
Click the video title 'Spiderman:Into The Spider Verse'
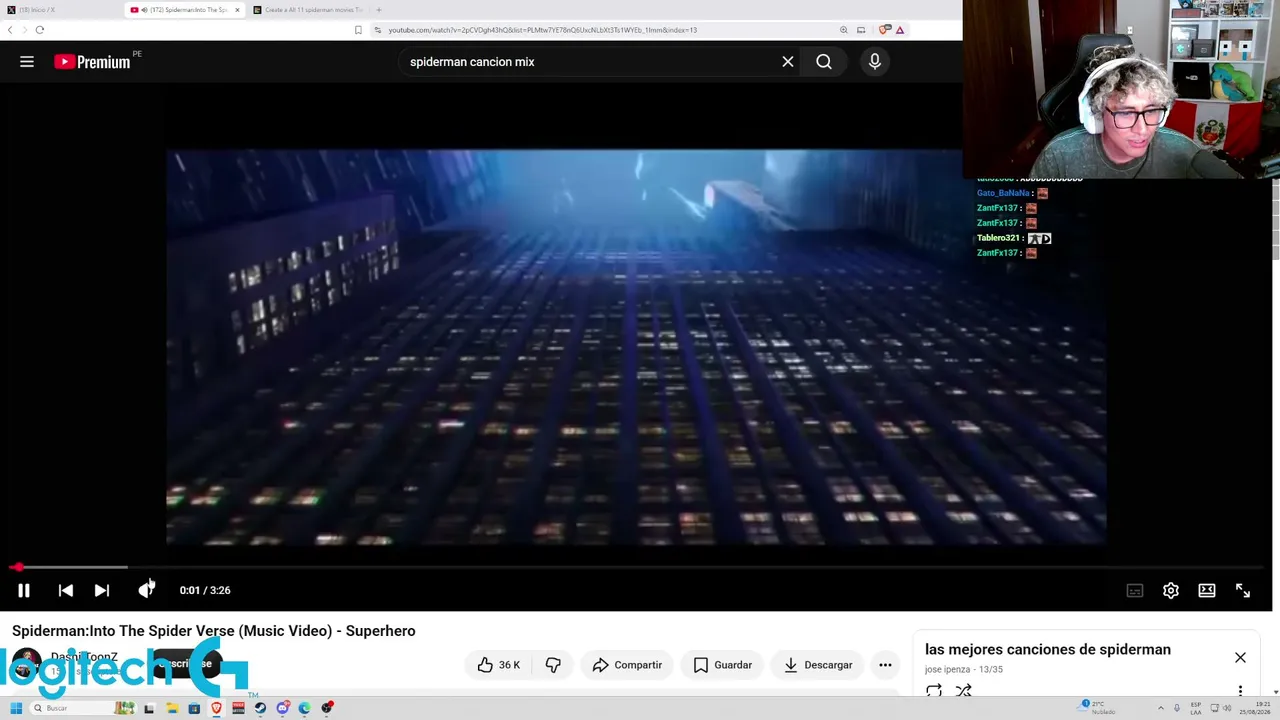tap(214, 631)
